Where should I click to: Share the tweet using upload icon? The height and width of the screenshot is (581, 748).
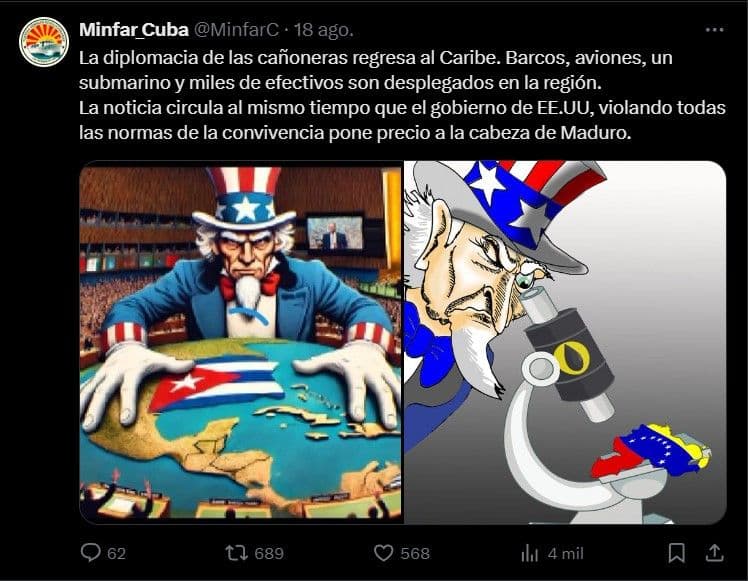[x=714, y=553]
